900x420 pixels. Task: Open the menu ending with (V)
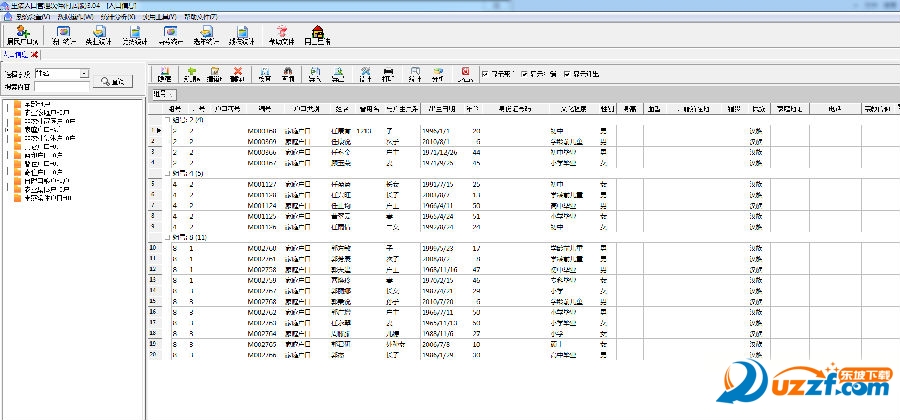[x=35, y=16]
